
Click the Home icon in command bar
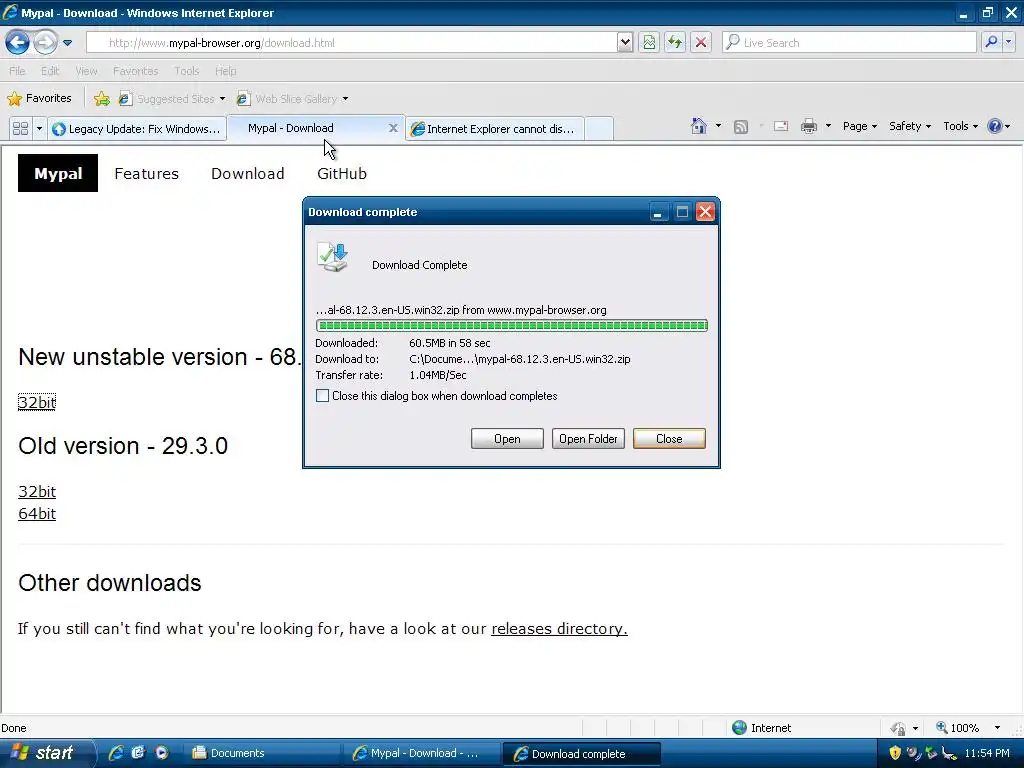[699, 126]
